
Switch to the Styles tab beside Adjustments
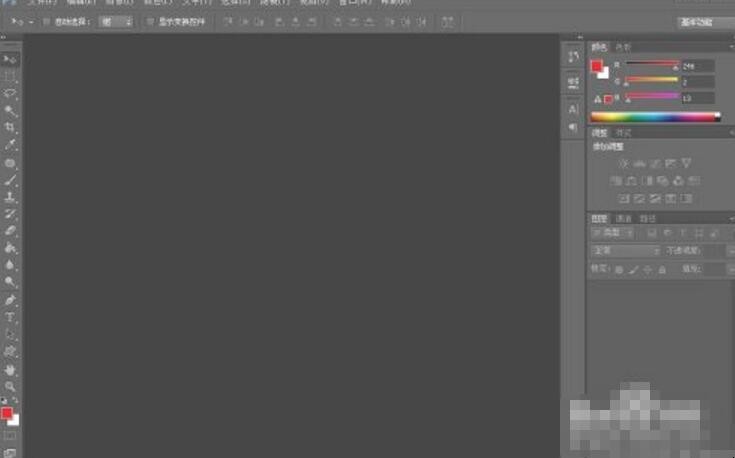click(x=623, y=133)
